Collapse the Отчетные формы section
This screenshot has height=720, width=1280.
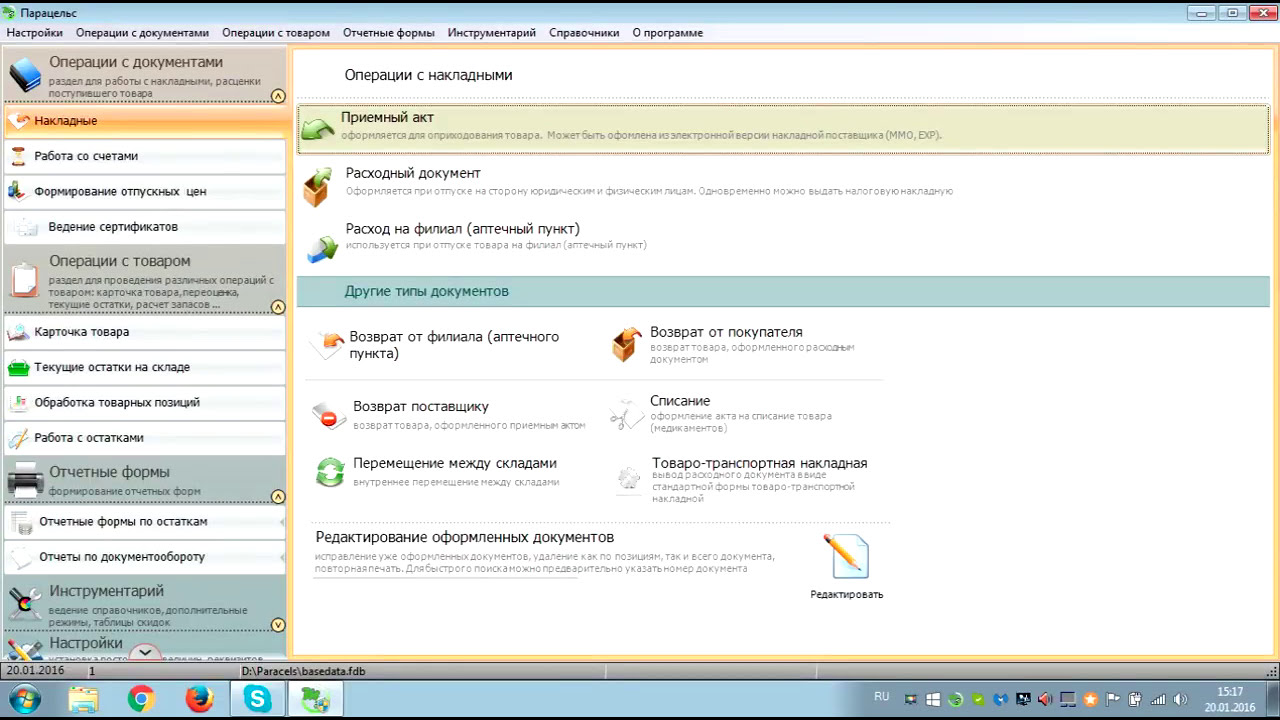278,497
